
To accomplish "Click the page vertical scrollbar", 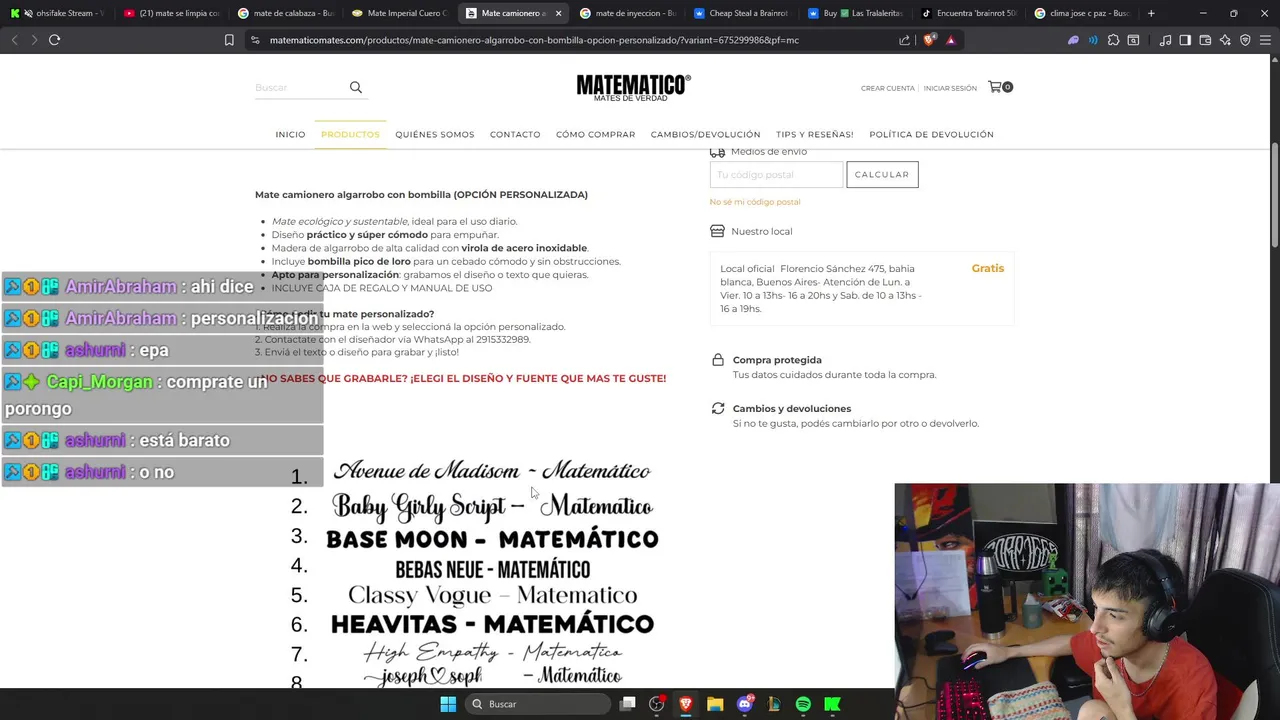I will pyautogui.click(x=1275, y=195).
